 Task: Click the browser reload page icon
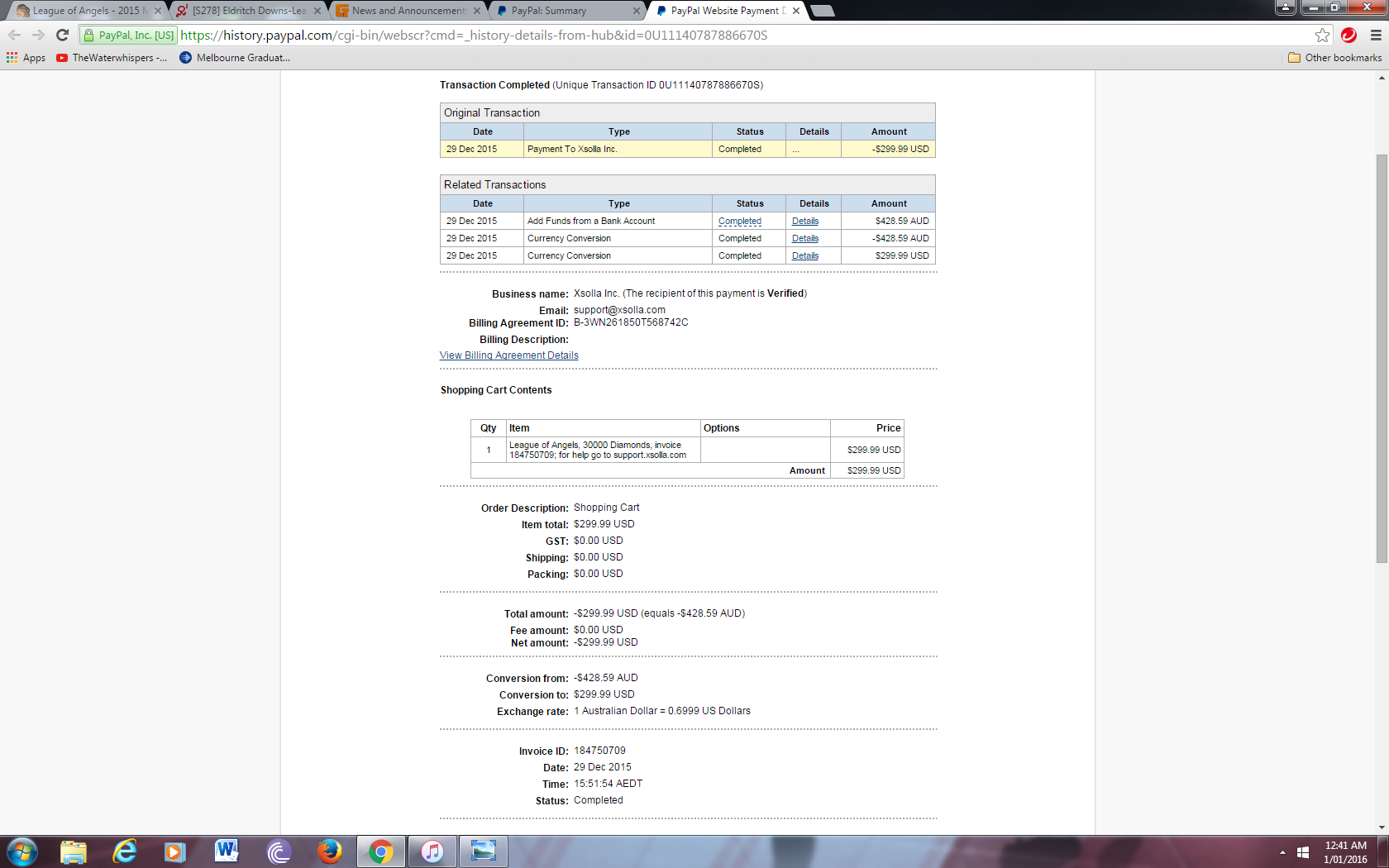pos(62,35)
